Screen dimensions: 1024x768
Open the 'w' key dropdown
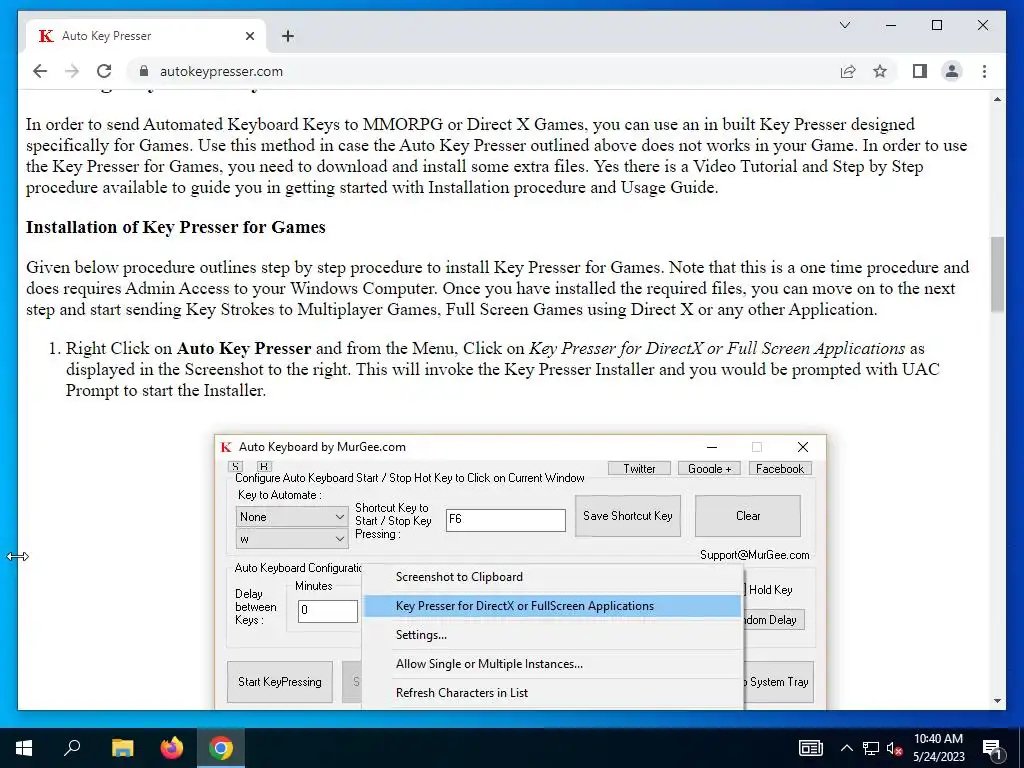pyautogui.click(x=291, y=539)
